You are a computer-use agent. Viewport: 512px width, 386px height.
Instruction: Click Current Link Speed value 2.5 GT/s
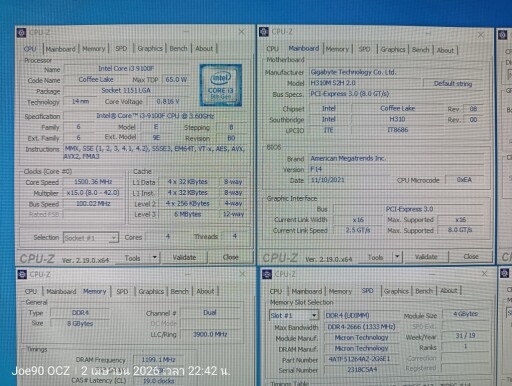pos(358,230)
